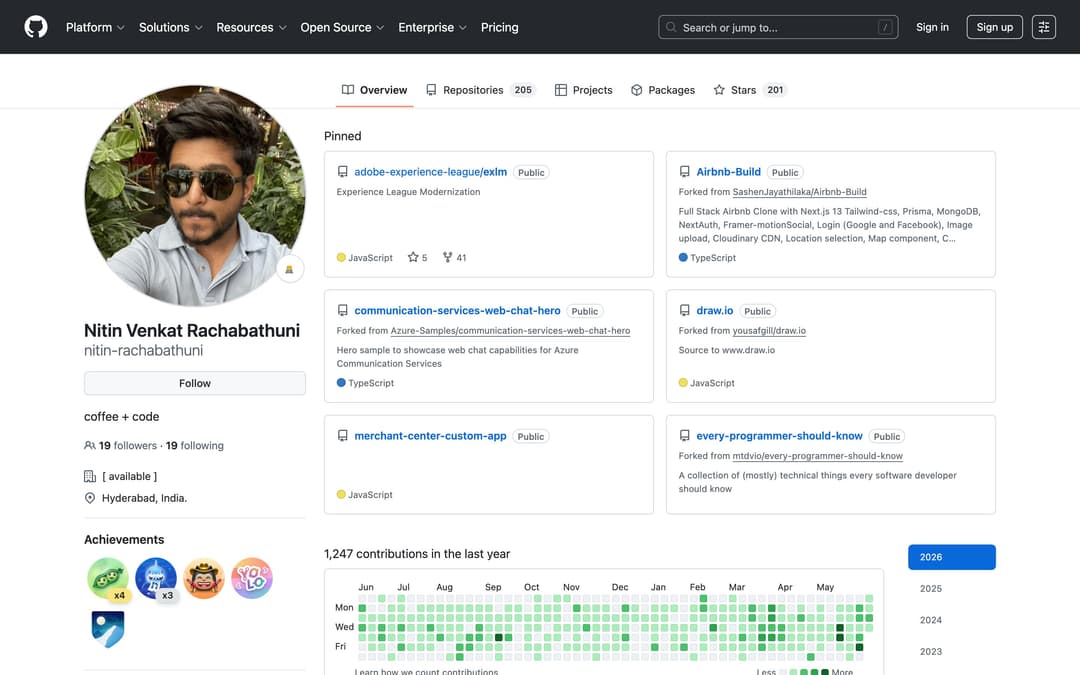Image resolution: width=1080 pixels, height=675 pixels.
Task: Click the fork count 41 on exlm
Action: point(455,258)
